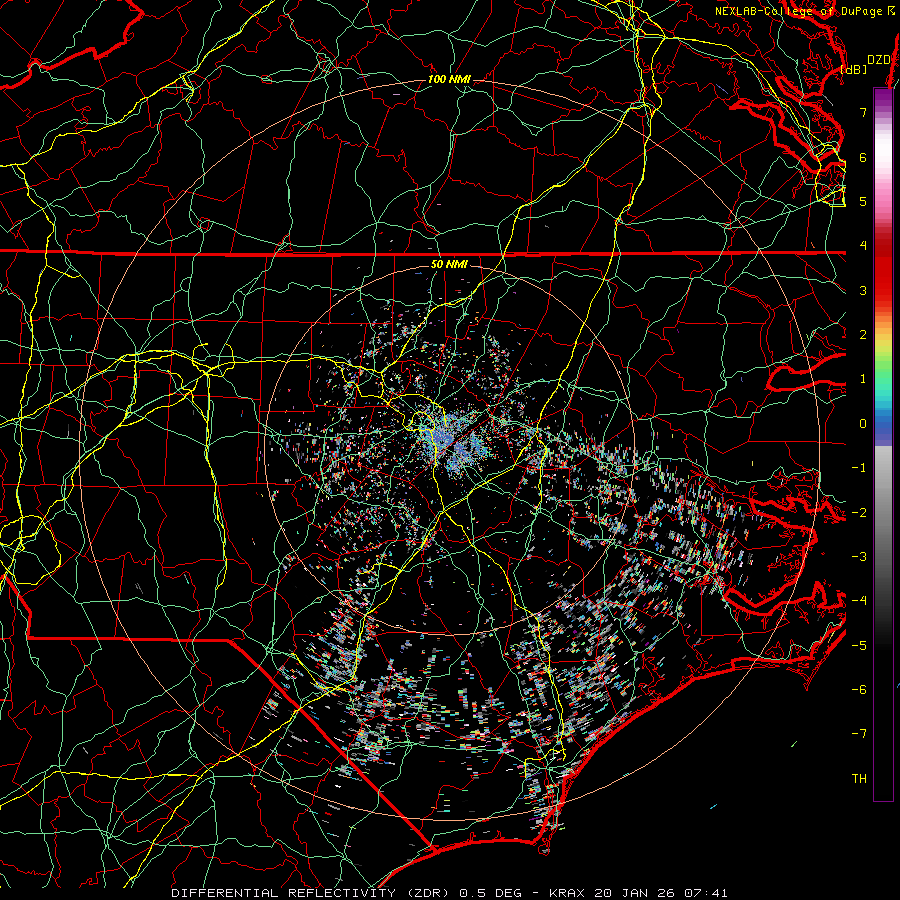Click the "-3" value on the dB scale
900x900 pixels.
[859, 557]
